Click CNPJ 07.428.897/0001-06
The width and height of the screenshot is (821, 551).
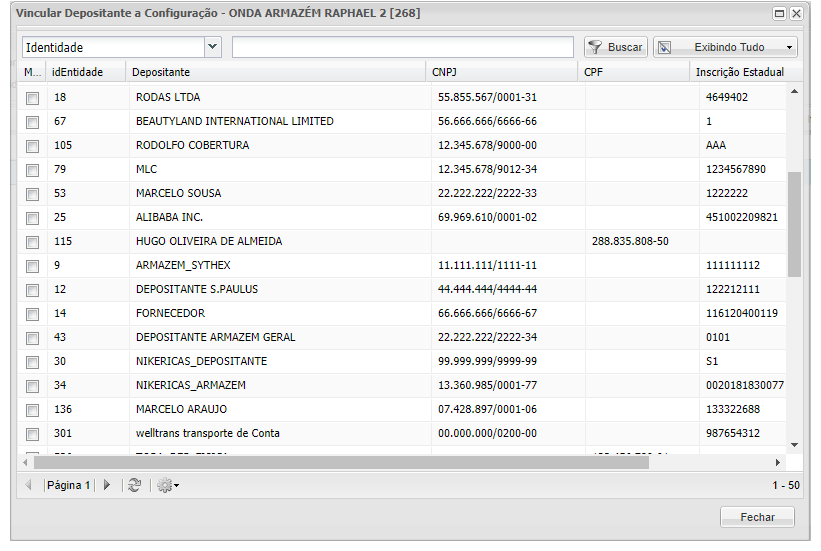coord(487,410)
